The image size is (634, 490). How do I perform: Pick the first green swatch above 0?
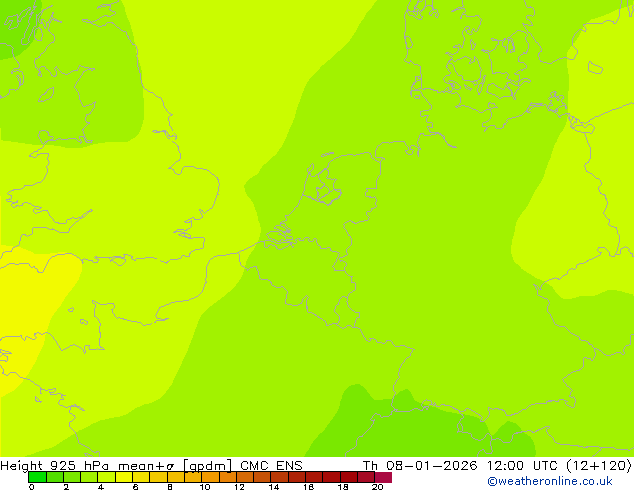[x=37, y=477]
